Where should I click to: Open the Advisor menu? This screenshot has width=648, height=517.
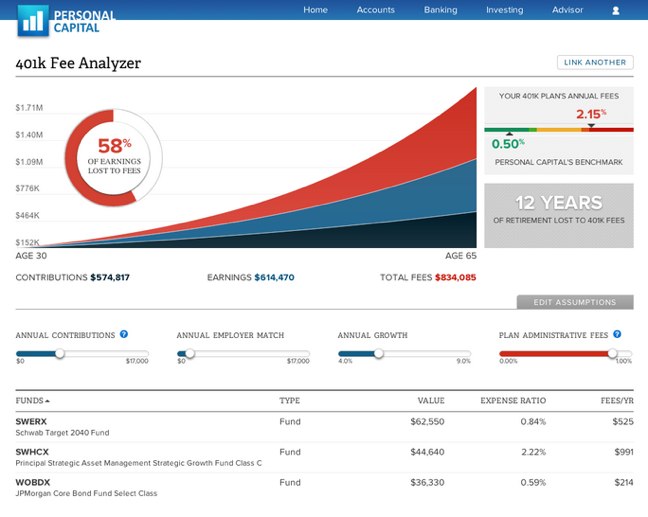coord(567,10)
